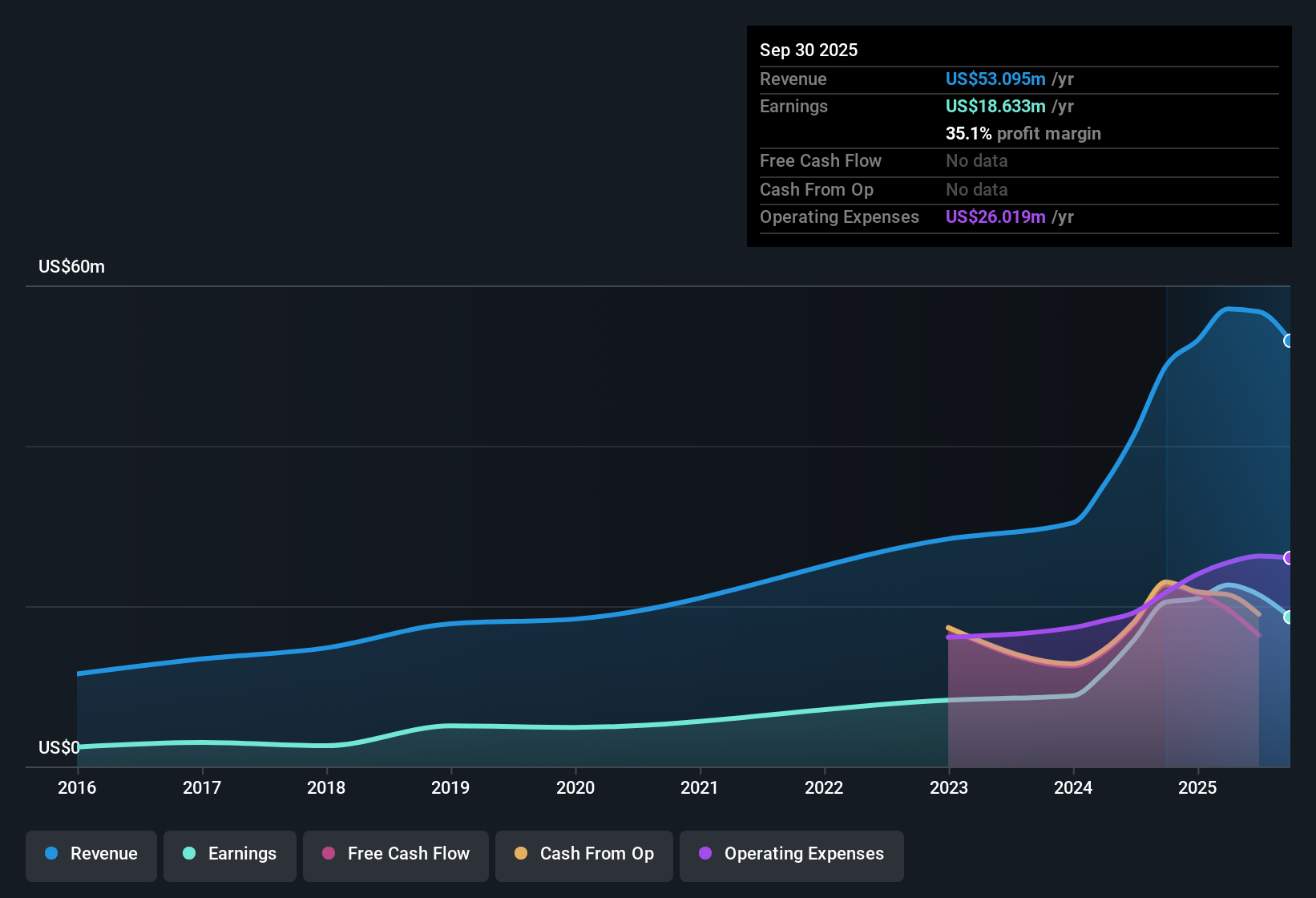
Task: Select the 2016 label on the timeline
Action: tap(77, 787)
